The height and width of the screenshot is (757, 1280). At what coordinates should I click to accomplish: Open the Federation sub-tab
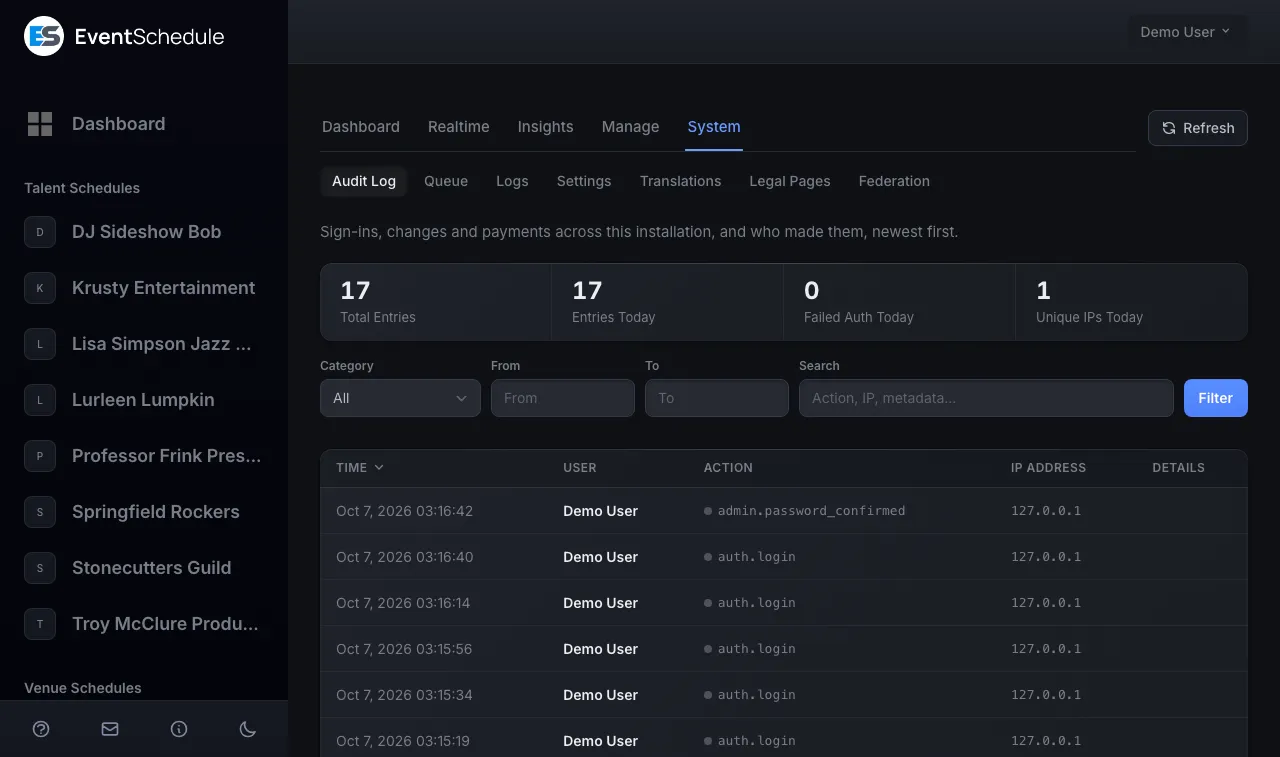(x=894, y=181)
